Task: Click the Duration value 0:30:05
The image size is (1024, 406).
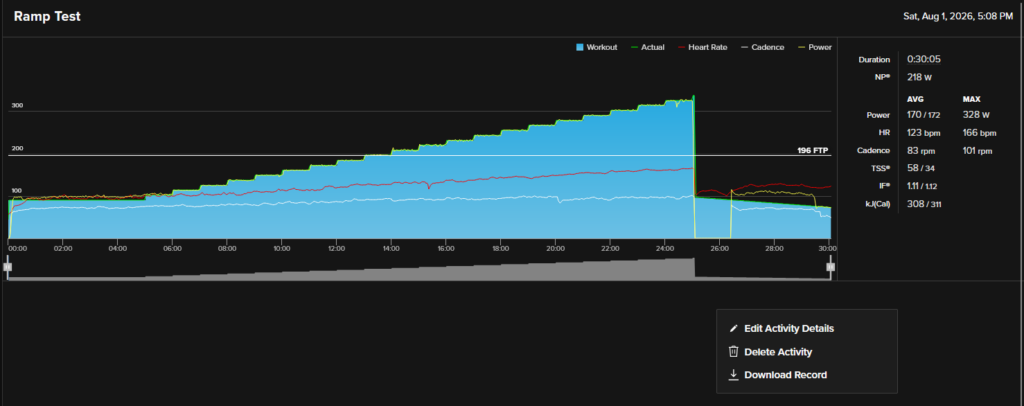Action: coord(923,59)
